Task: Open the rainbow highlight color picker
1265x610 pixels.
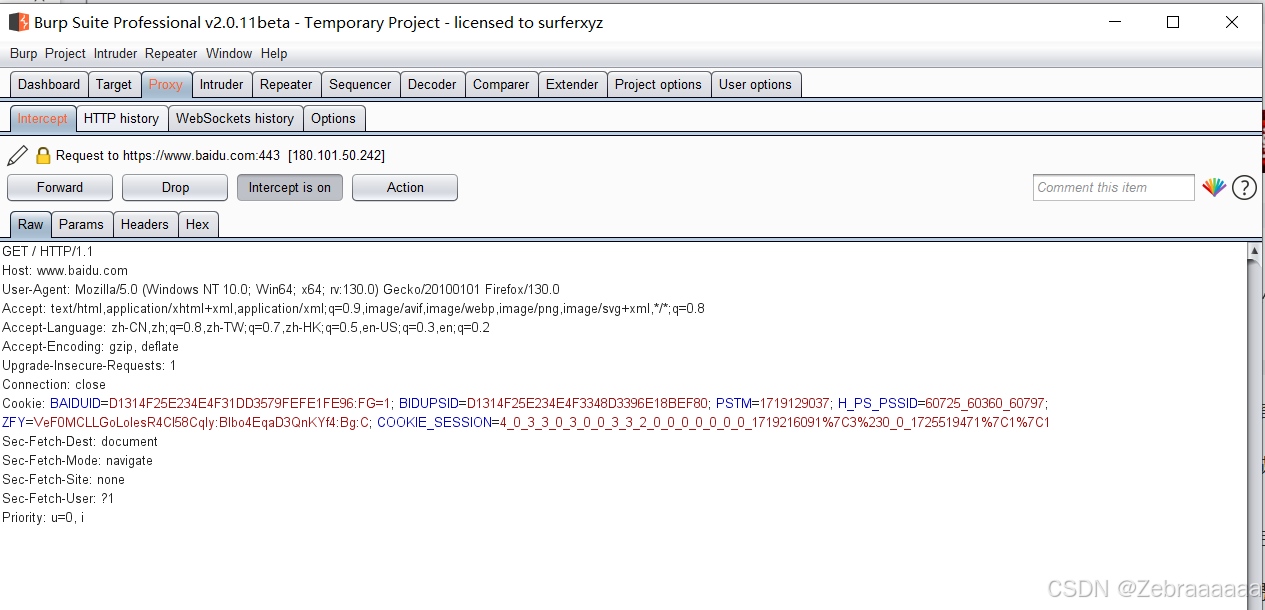Action: tap(1214, 187)
